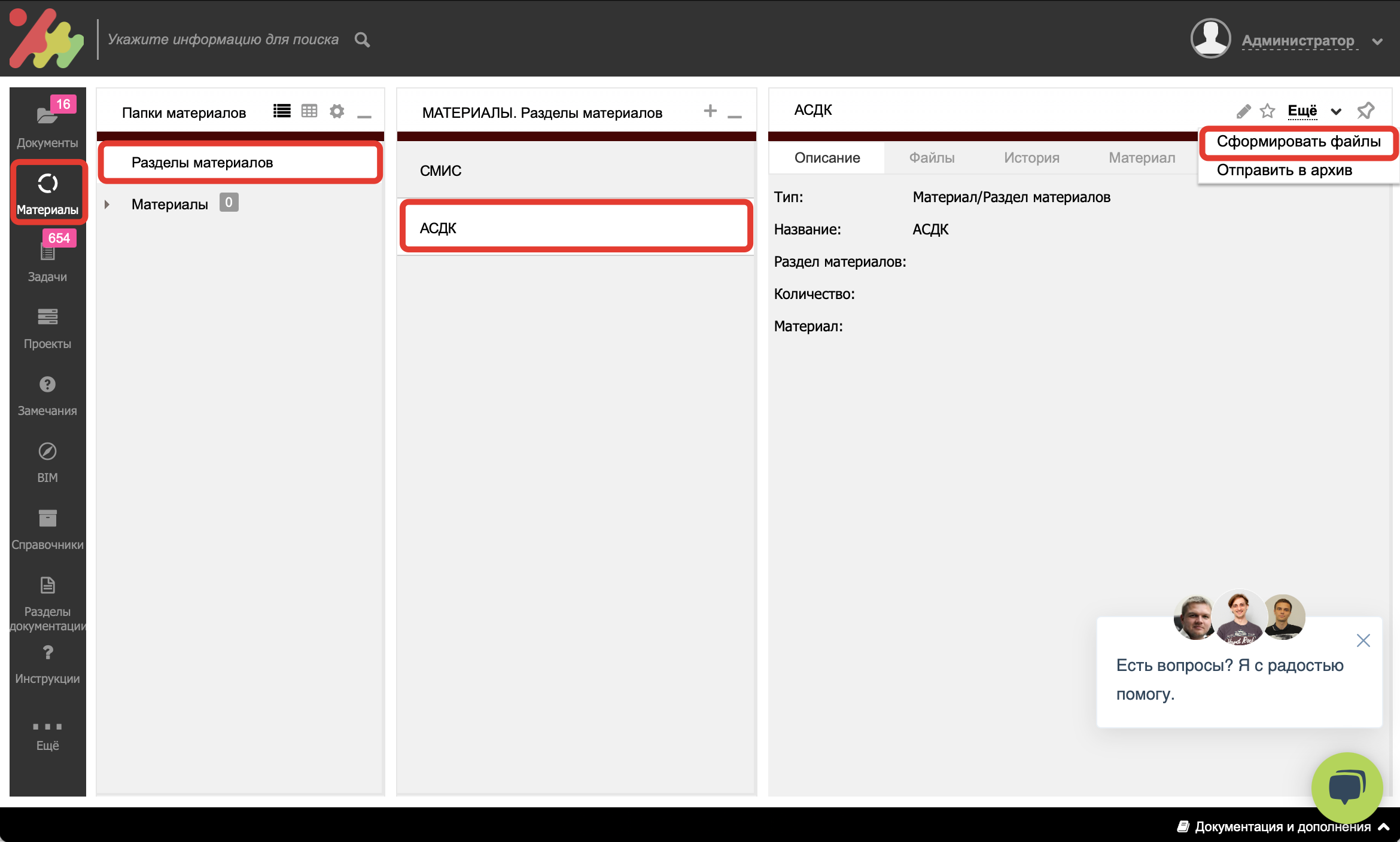Close the chat help popup
Viewport: 1400px width, 842px height.
pos(1363,640)
